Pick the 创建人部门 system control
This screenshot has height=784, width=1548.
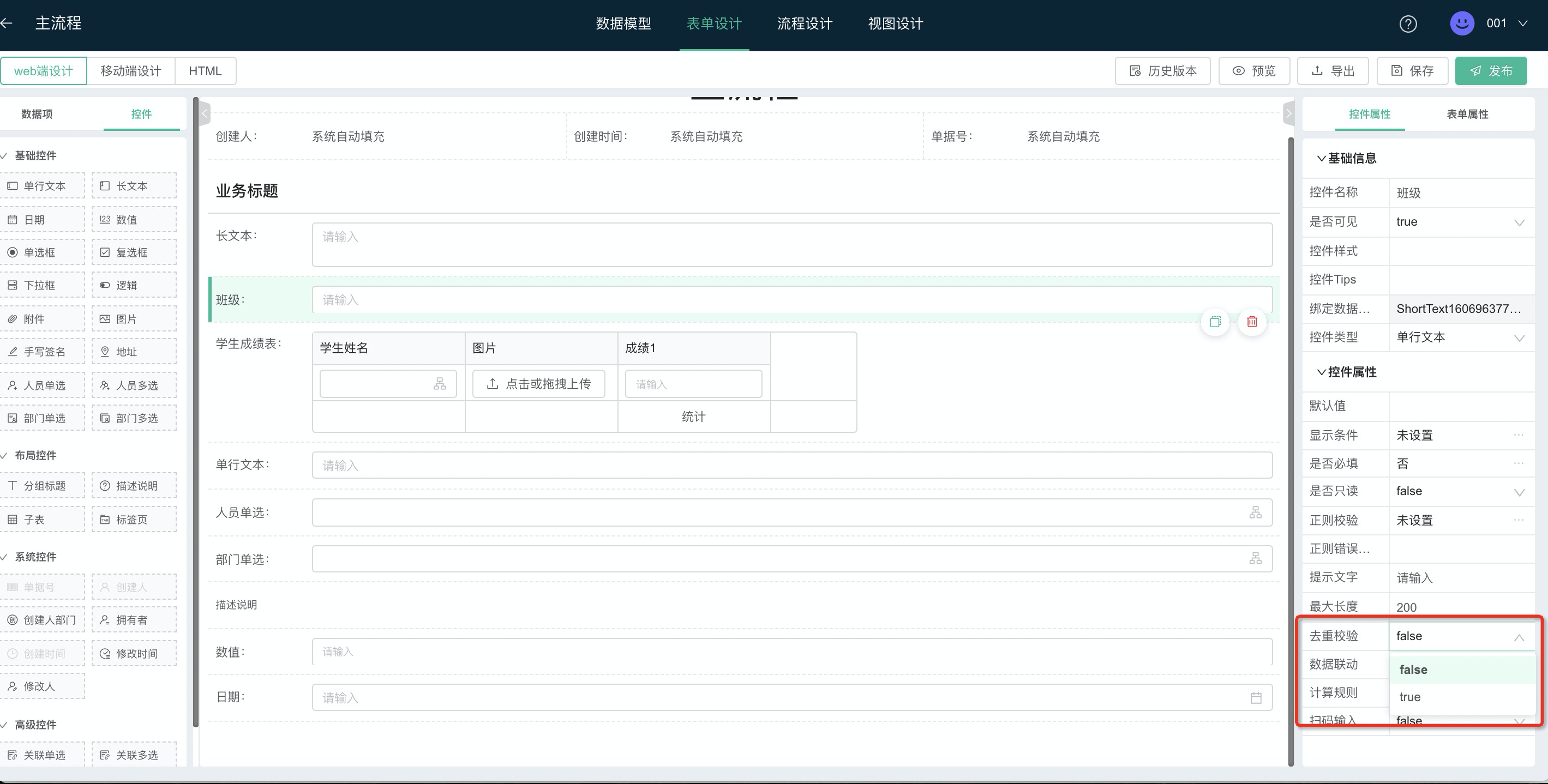(x=42, y=620)
